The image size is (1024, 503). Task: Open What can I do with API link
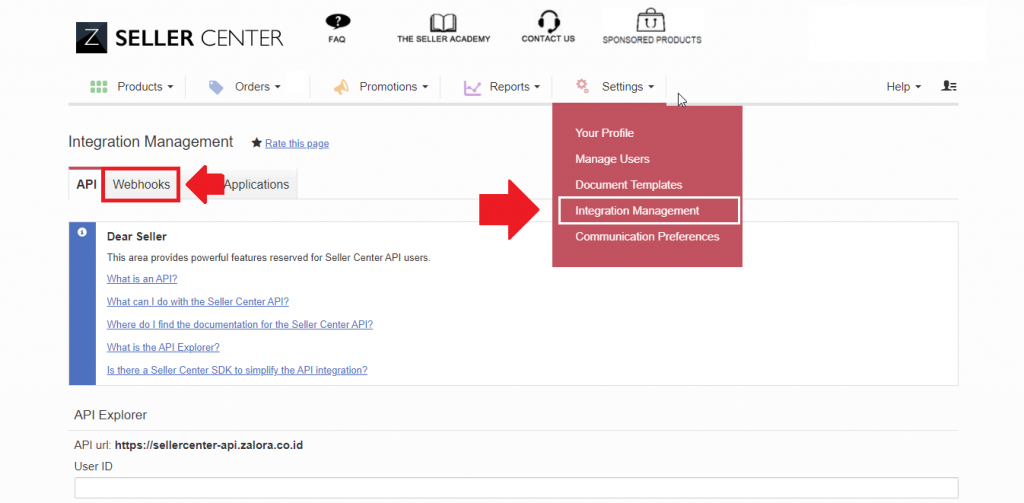198,302
